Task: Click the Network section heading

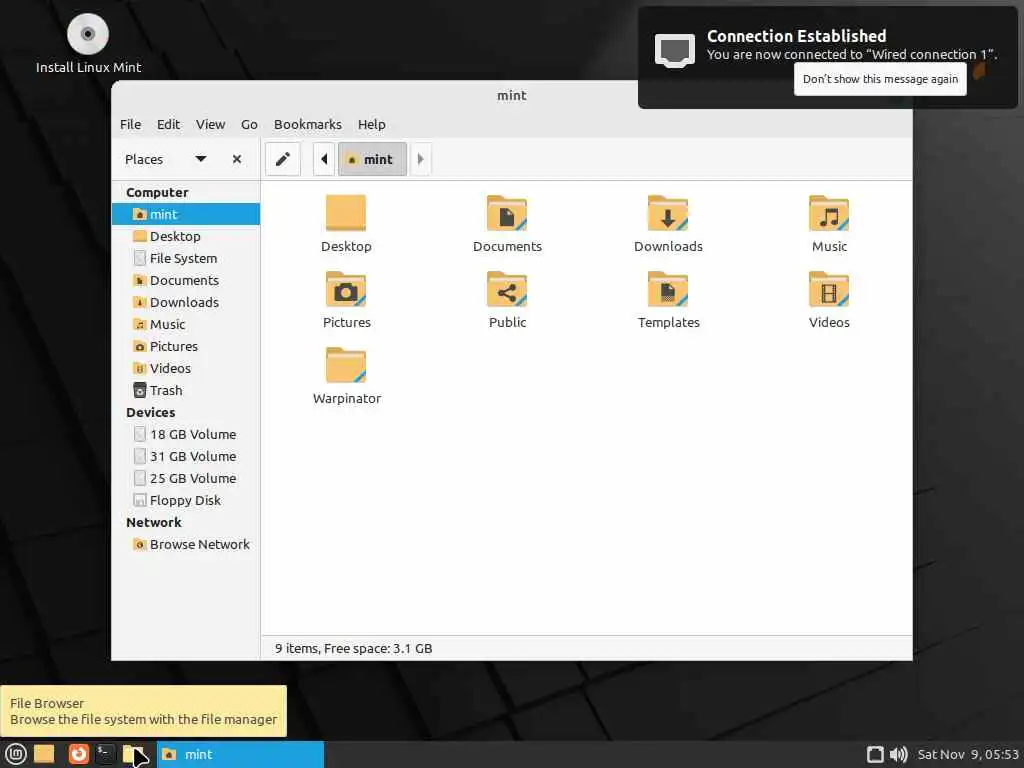Action: [x=154, y=522]
